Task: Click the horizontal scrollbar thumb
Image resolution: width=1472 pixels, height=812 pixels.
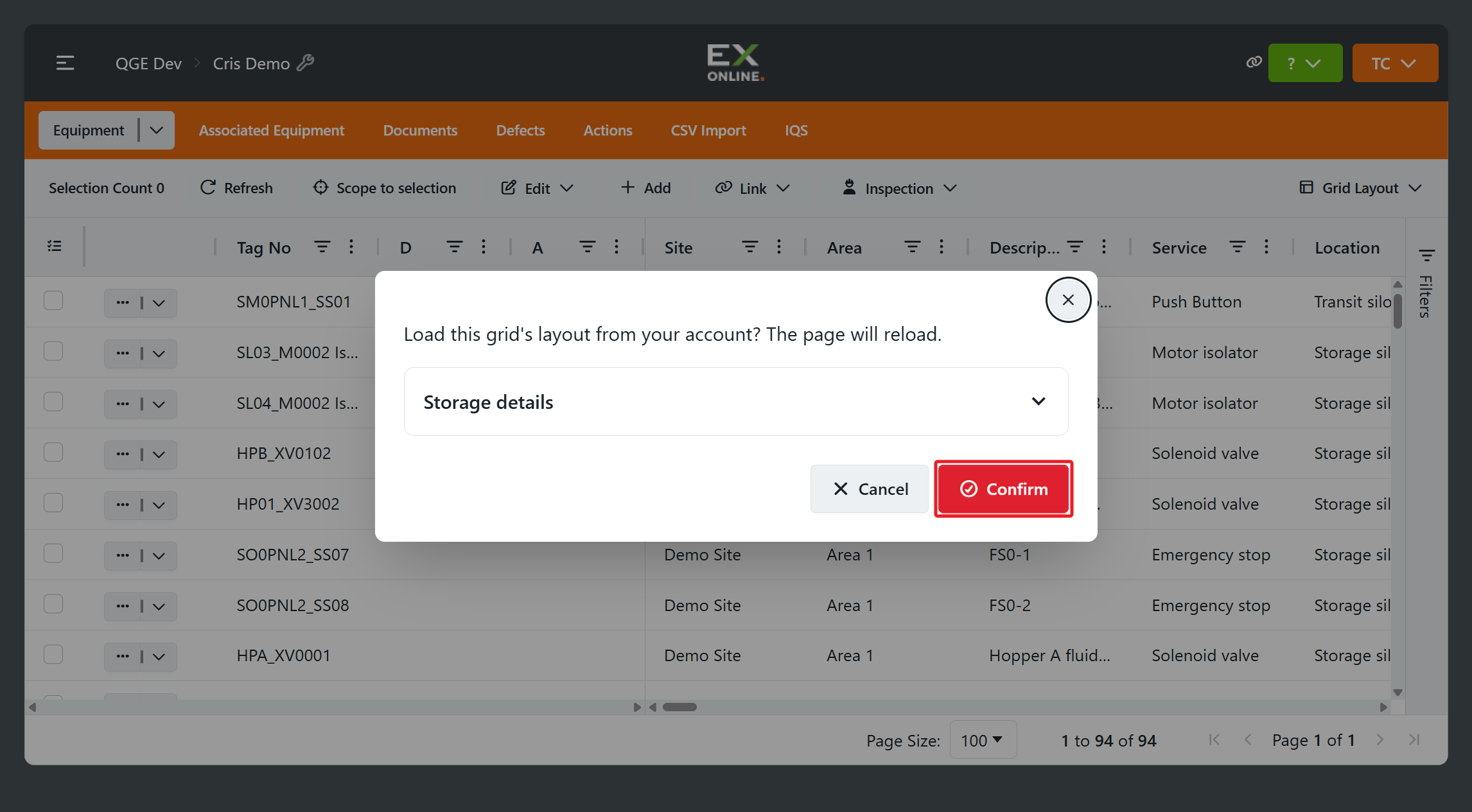Action: pyautogui.click(x=679, y=707)
